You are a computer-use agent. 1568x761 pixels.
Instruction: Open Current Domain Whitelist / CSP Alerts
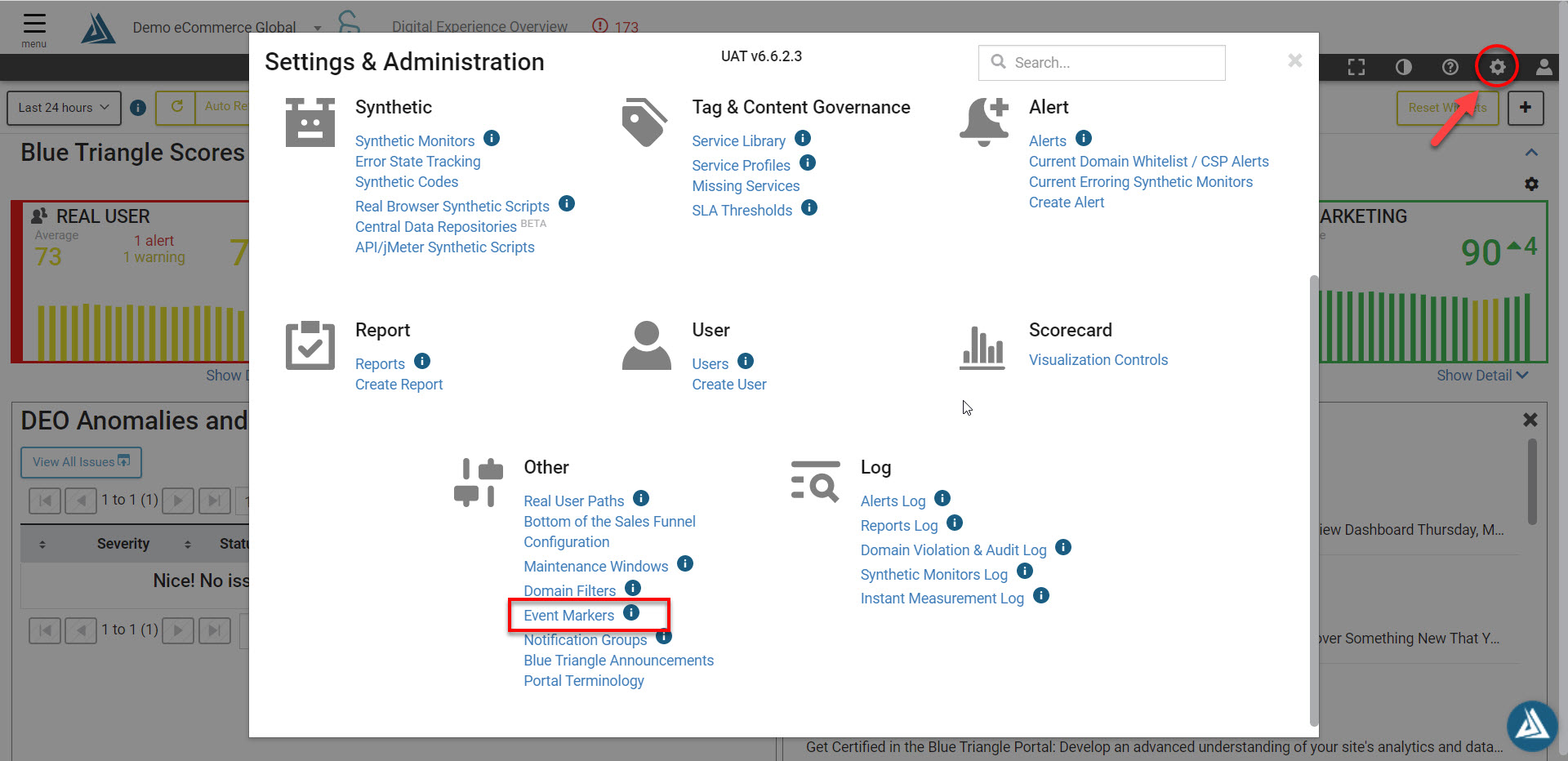1149,162
